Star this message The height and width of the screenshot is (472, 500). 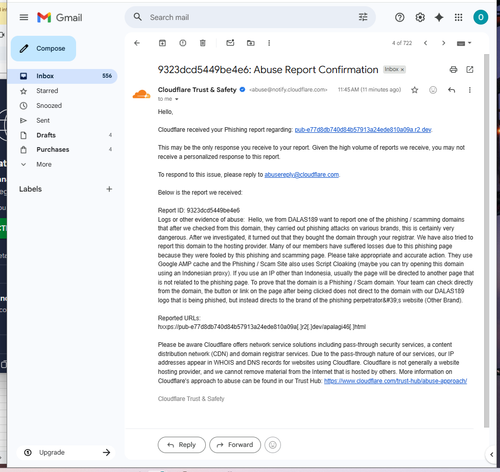[414, 90]
